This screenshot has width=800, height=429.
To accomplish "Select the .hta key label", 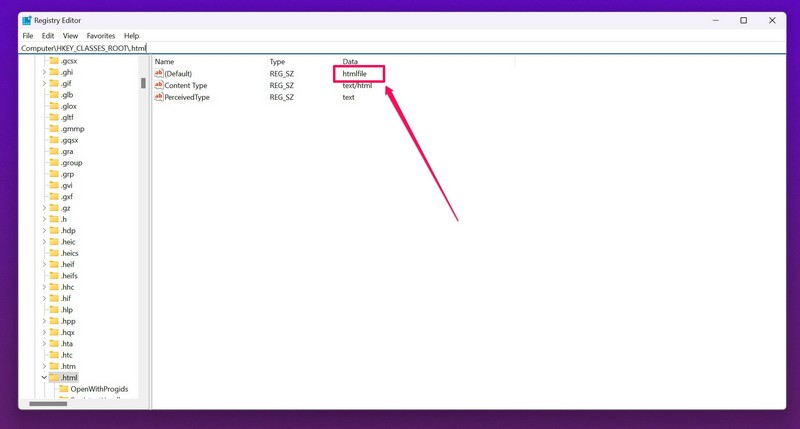I will coord(67,344).
